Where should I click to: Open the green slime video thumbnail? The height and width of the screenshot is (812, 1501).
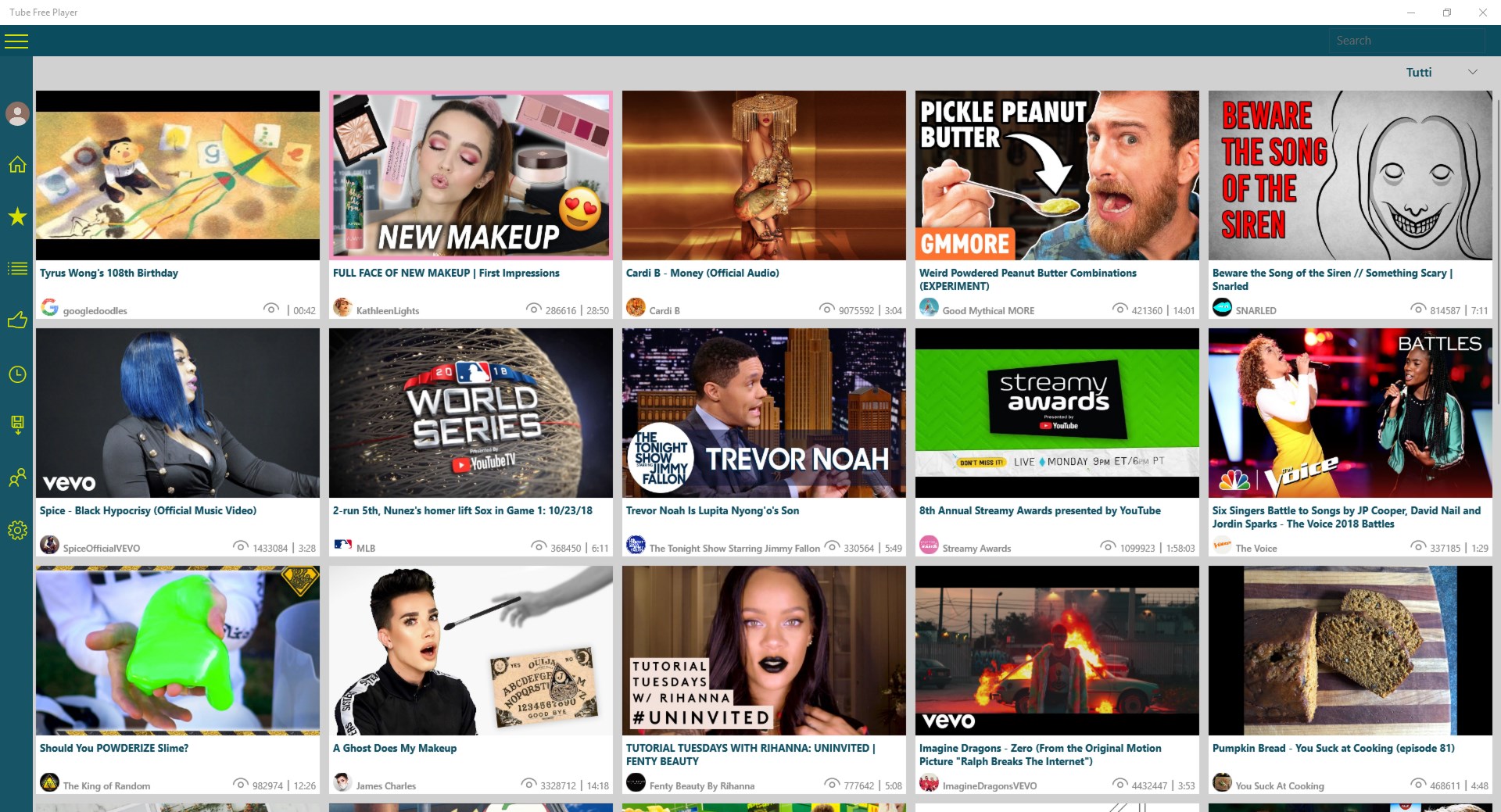(177, 650)
